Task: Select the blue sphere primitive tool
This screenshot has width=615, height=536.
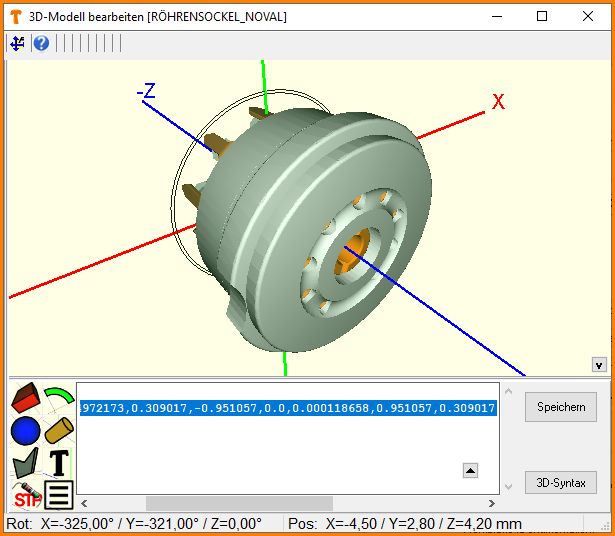Action: tap(26, 431)
